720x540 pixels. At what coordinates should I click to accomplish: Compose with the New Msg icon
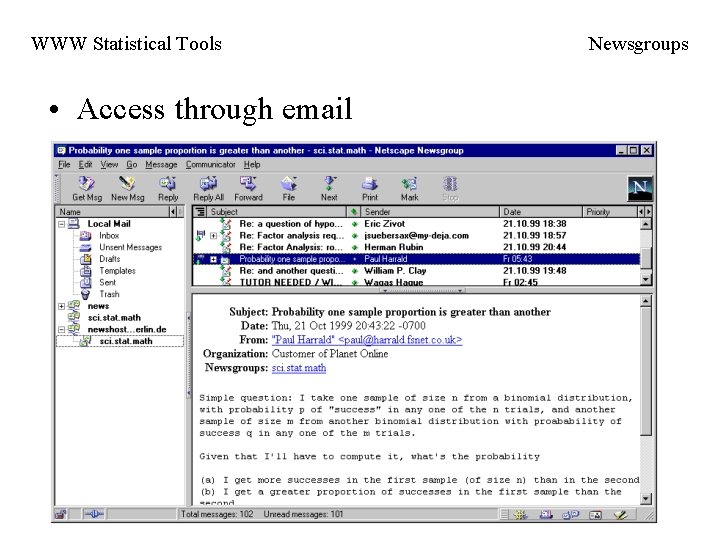pos(127,184)
